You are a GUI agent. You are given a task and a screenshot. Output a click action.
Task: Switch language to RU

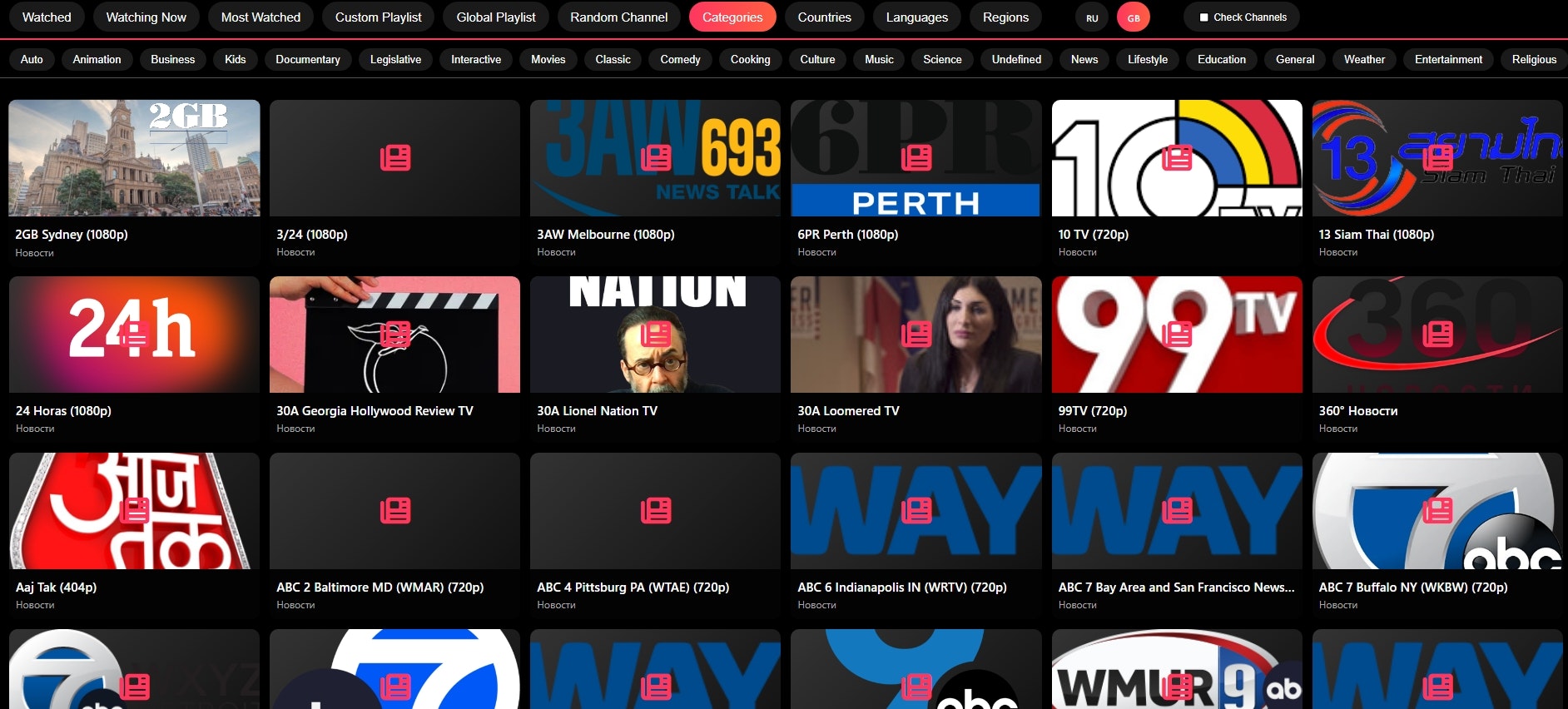1092,17
